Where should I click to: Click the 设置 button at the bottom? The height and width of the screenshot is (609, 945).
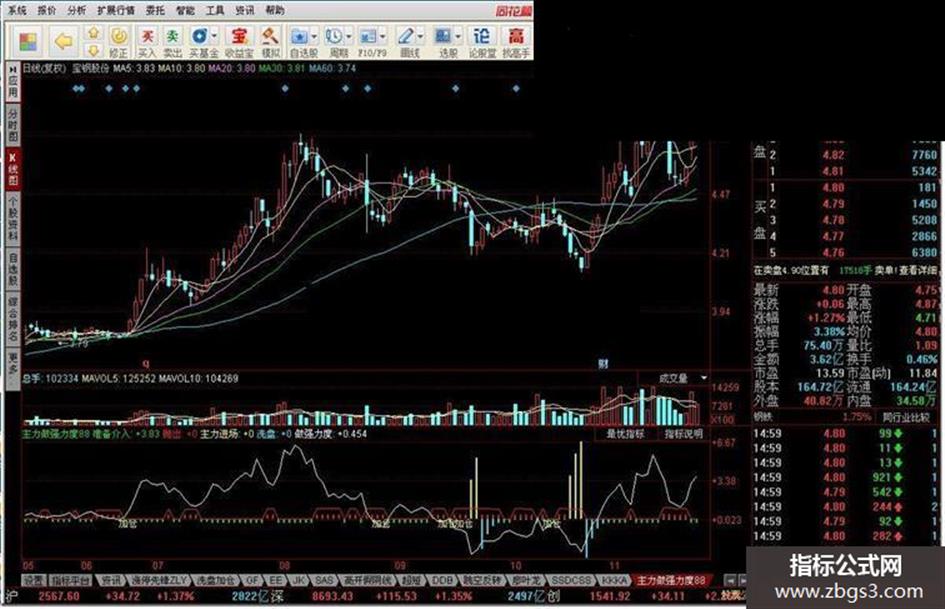33,580
